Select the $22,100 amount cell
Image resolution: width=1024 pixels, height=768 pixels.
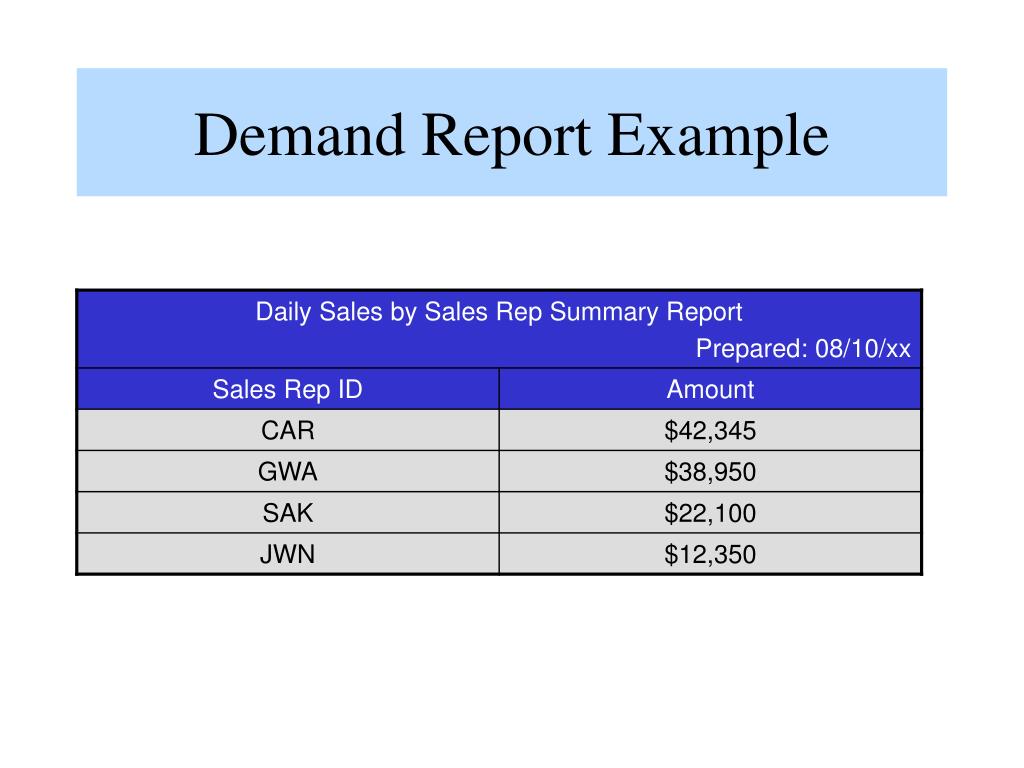tap(710, 513)
